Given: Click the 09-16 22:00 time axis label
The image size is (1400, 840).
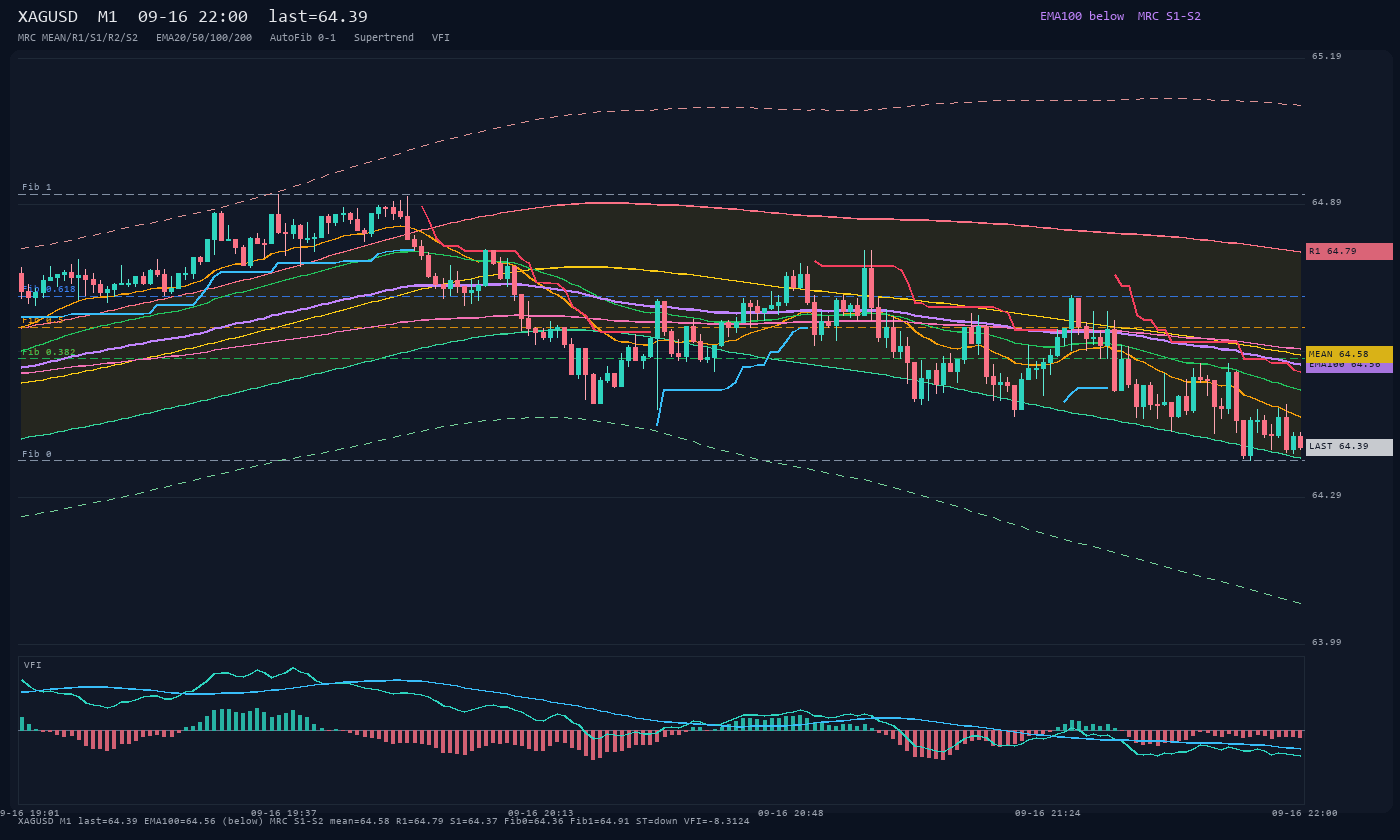Looking at the screenshot, I should (x=1305, y=813).
